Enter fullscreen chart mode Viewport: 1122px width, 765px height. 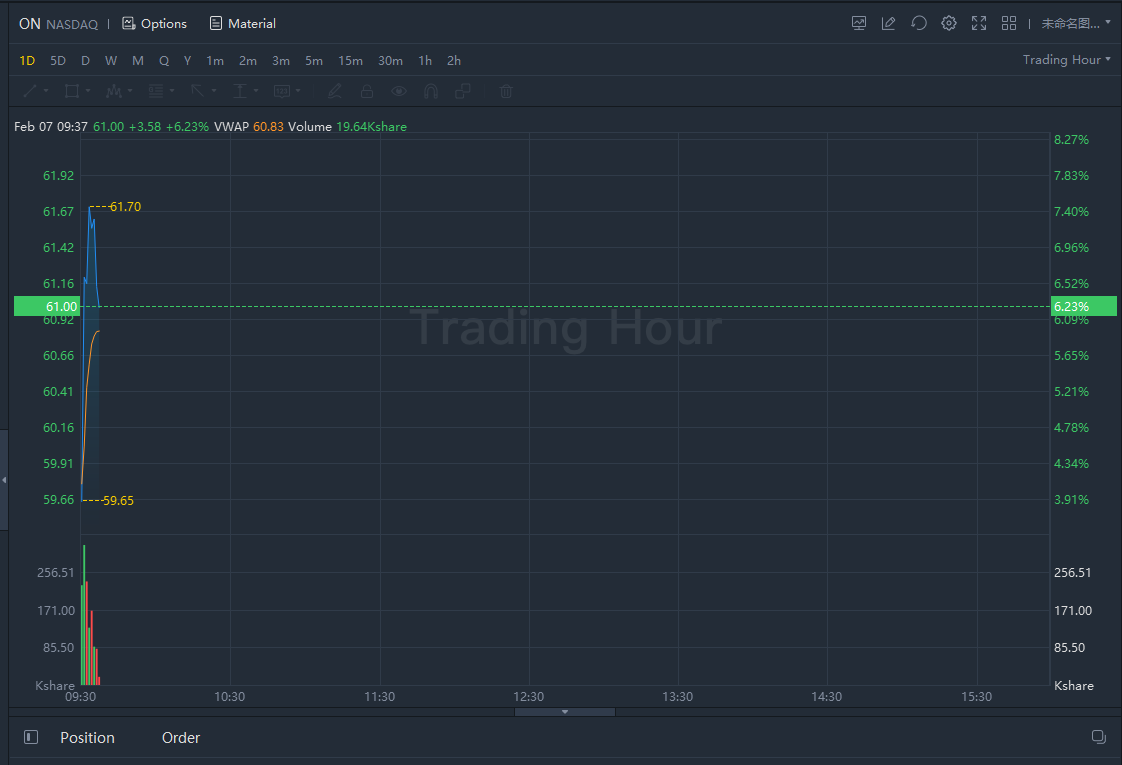pyautogui.click(x=979, y=23)
